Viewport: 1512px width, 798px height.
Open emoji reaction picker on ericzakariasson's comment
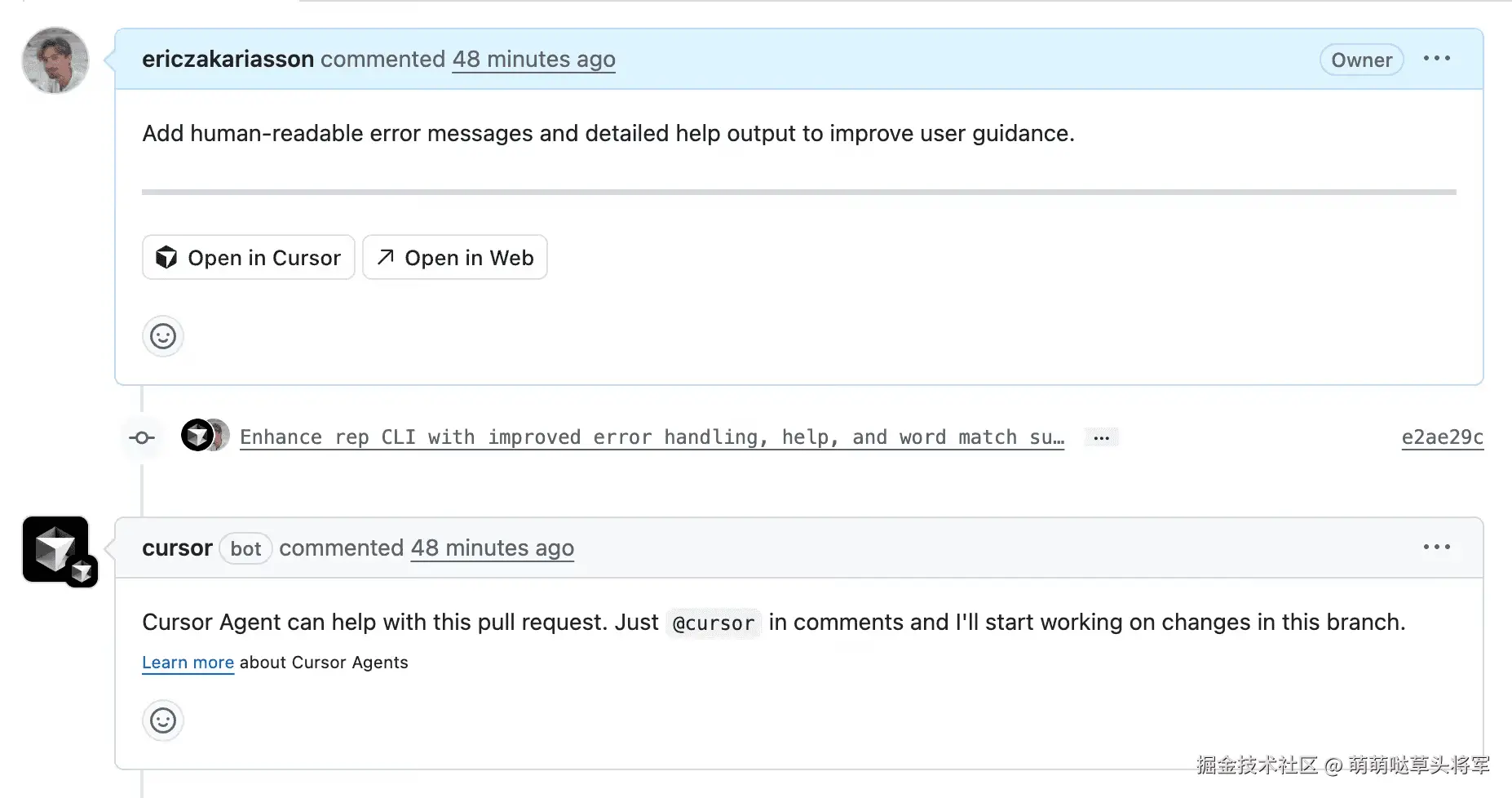[162, 335]
